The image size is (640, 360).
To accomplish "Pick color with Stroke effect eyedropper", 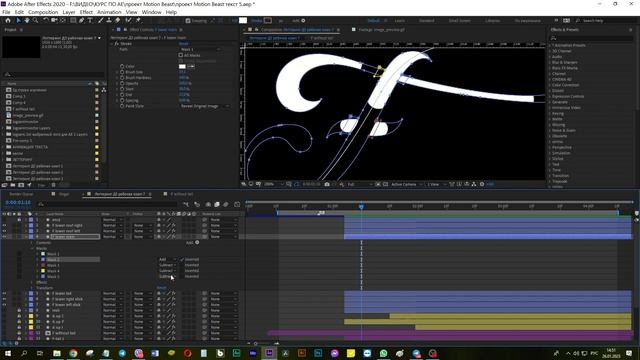I will pos(191,66).
